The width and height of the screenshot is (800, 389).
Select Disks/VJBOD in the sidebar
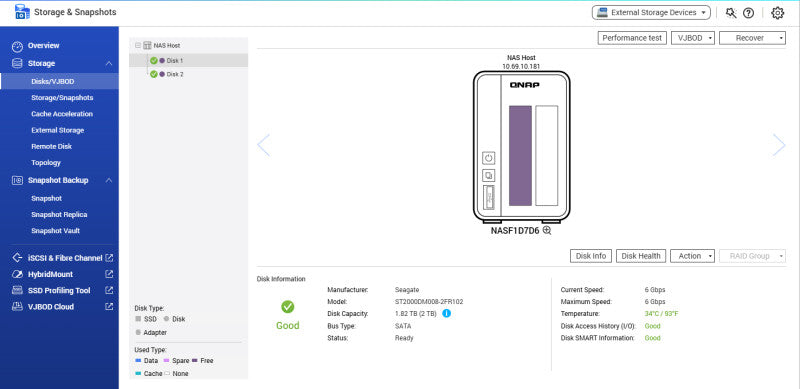59,81
